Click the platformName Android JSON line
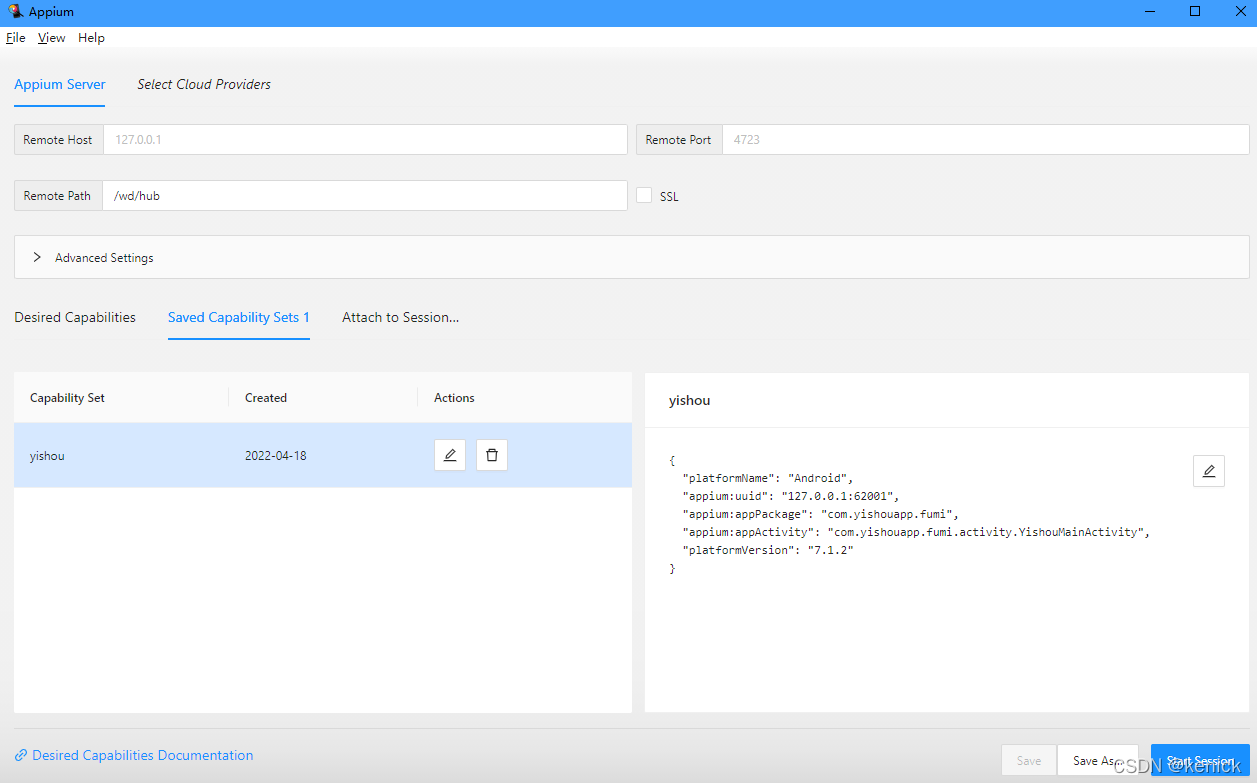This screenshot has width=1257, height=783. click(768, 478)
